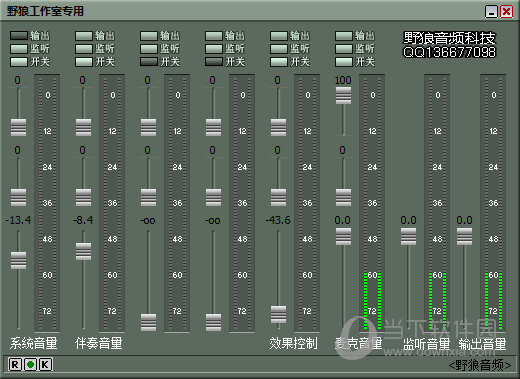Click the 伴奏音量 channel label

(x=99, y=343)
